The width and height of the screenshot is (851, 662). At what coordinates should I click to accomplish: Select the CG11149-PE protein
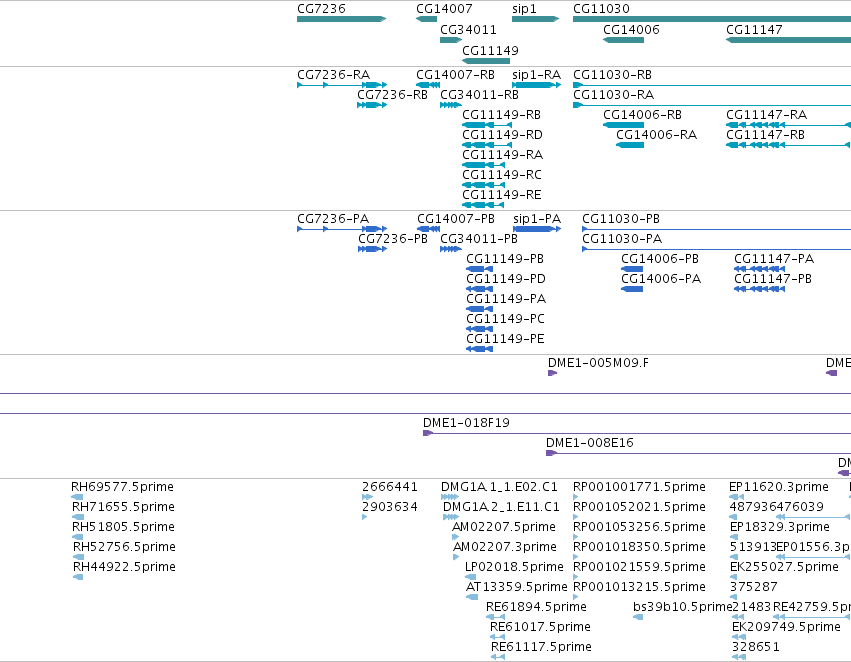479,349
